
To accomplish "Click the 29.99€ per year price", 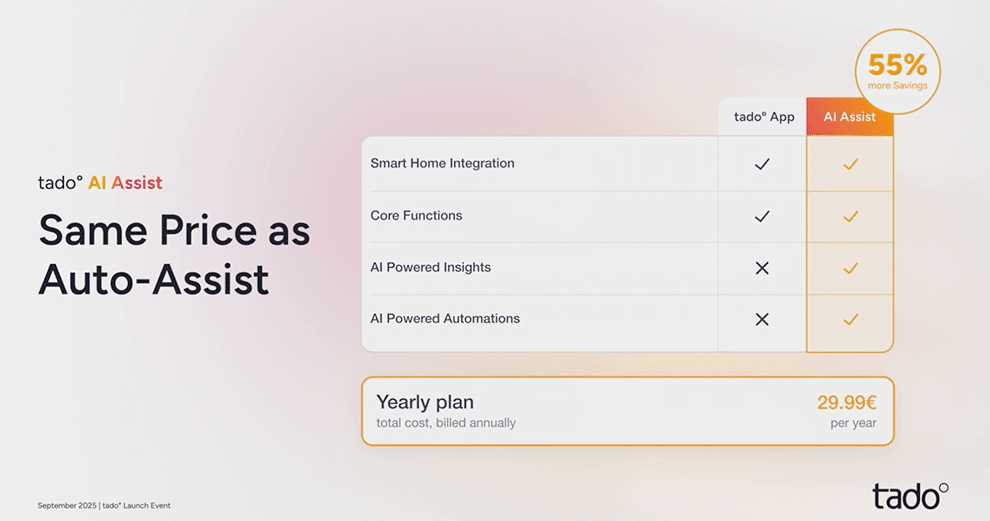I will 847,411.
